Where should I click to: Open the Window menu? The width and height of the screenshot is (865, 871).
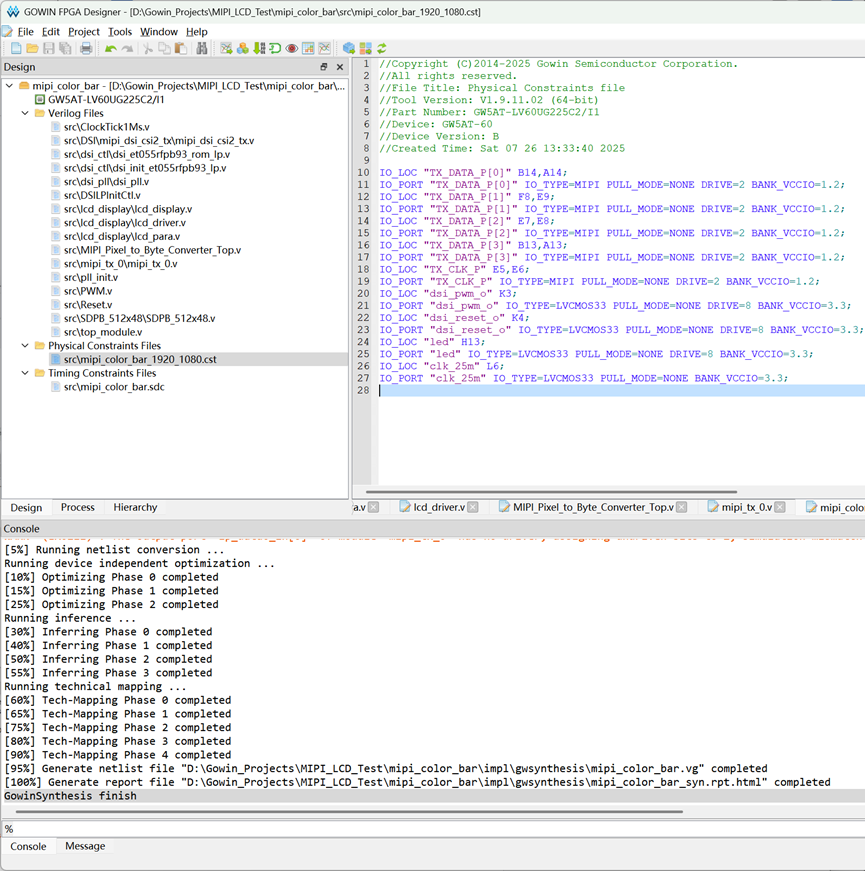pyautogui.click(x=159, y=32)
